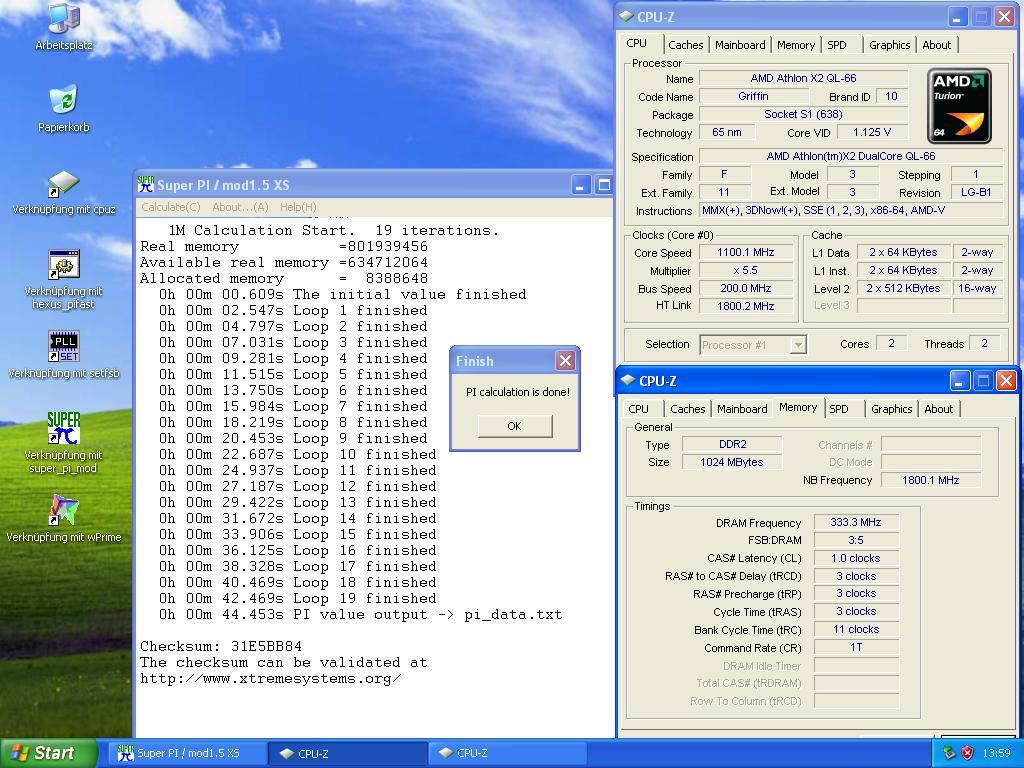Click the lower CPU-Z window title icon
The image size is (1024, 768).
click(x=628, y=380)
